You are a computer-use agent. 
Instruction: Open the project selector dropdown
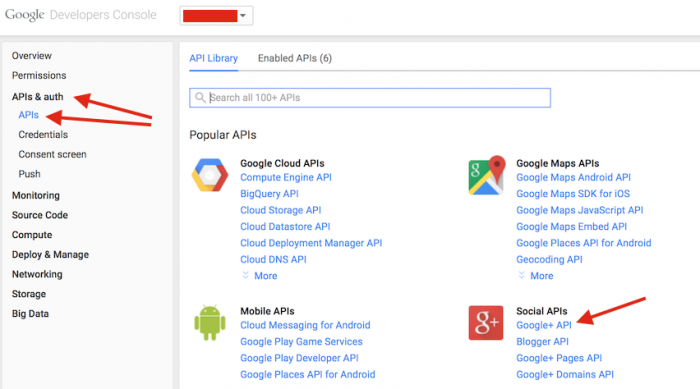click(217, 16)
